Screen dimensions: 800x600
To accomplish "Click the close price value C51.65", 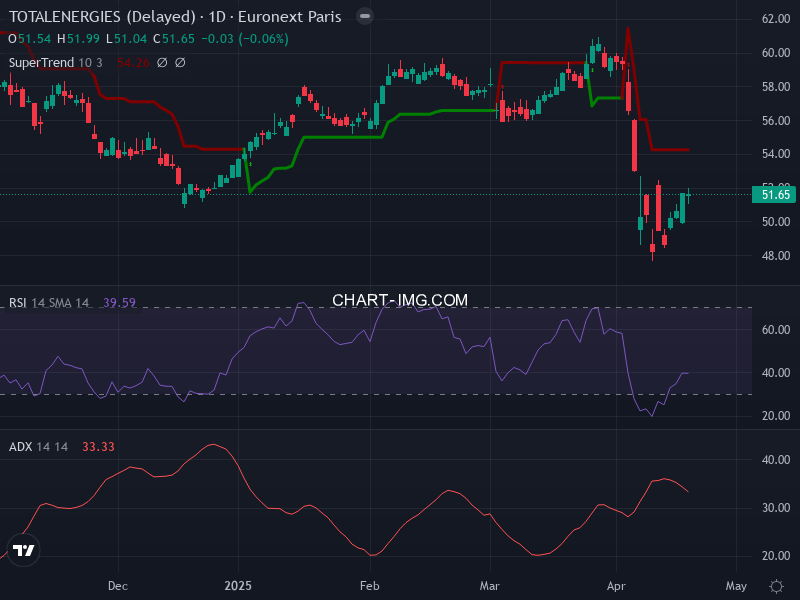I will pyautogui.click(x=174, y=39).
